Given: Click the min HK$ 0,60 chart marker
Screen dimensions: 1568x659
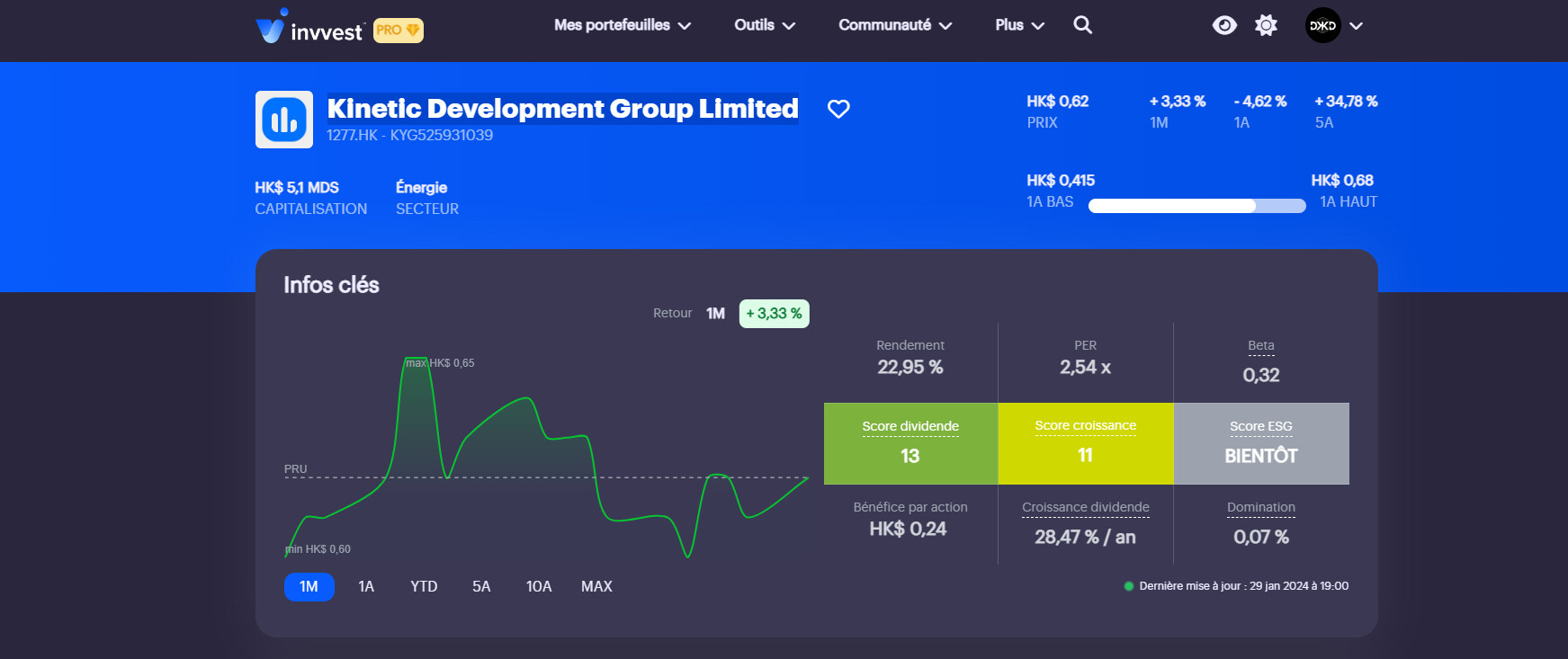Looking at the screenshot, I should click(x=318, y=549).
